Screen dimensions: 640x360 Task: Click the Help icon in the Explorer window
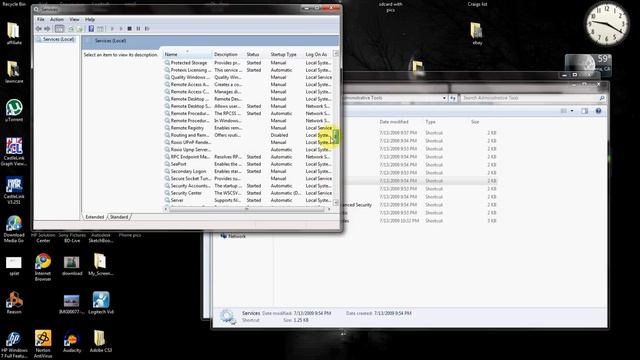point(598,111)
